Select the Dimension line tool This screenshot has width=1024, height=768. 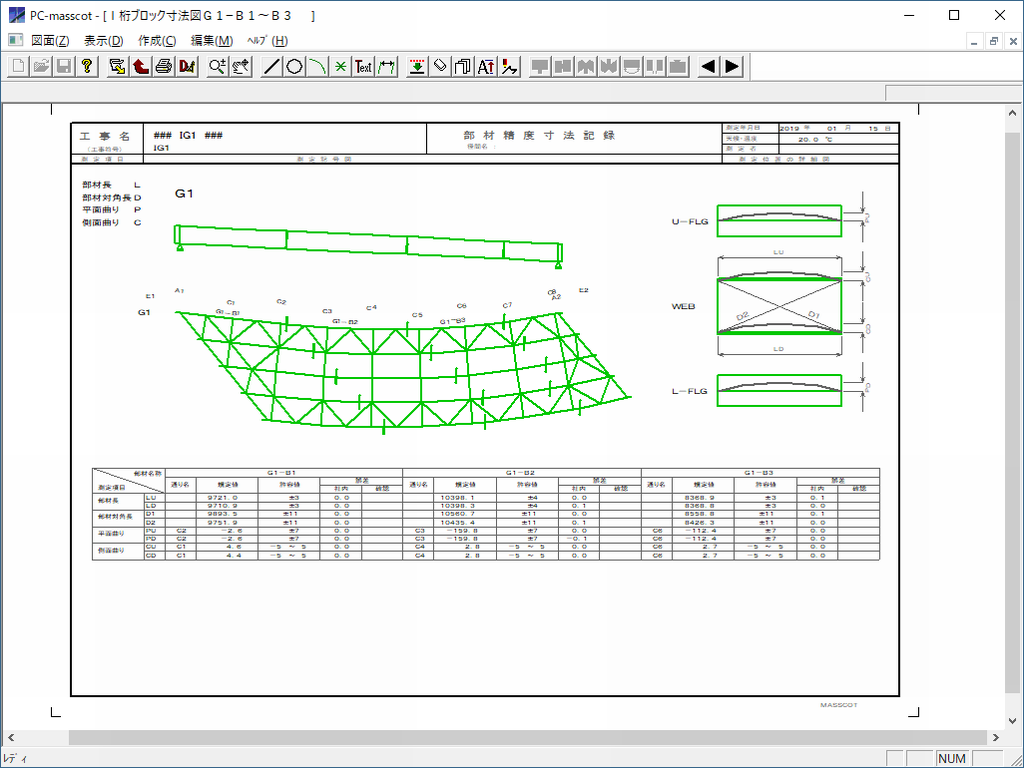tap(387, 67)
